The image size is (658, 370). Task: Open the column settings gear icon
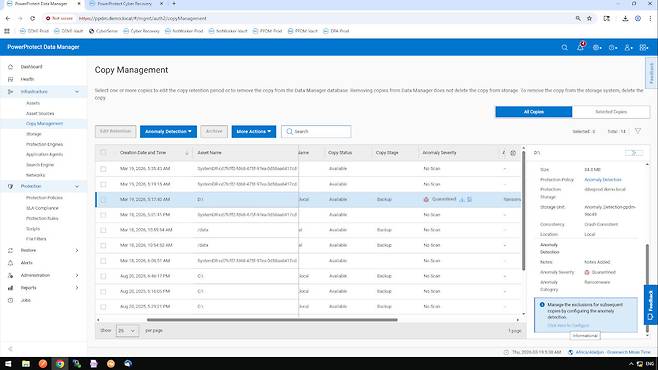tap(513, 153)
